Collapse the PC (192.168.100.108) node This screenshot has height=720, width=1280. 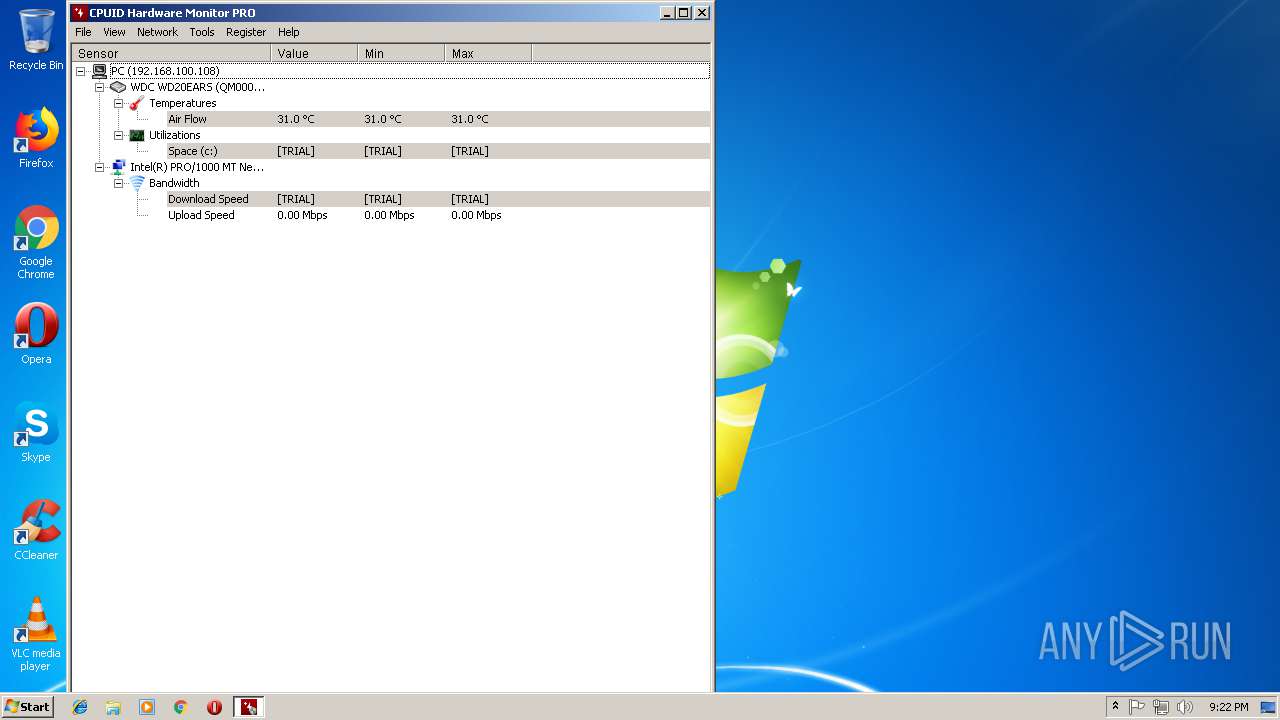click(81, 71)
